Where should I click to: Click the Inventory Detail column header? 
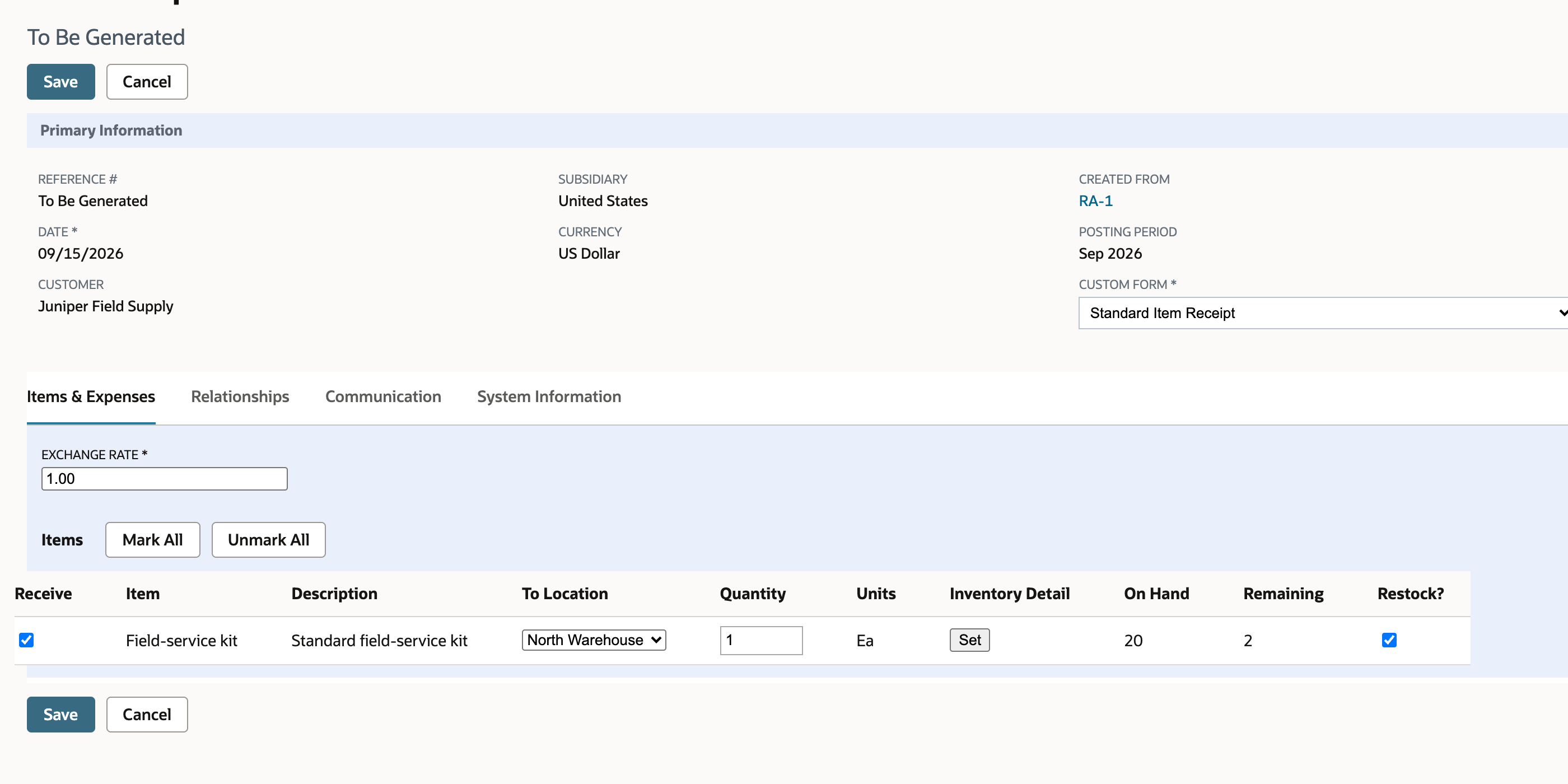point(1009,594)
